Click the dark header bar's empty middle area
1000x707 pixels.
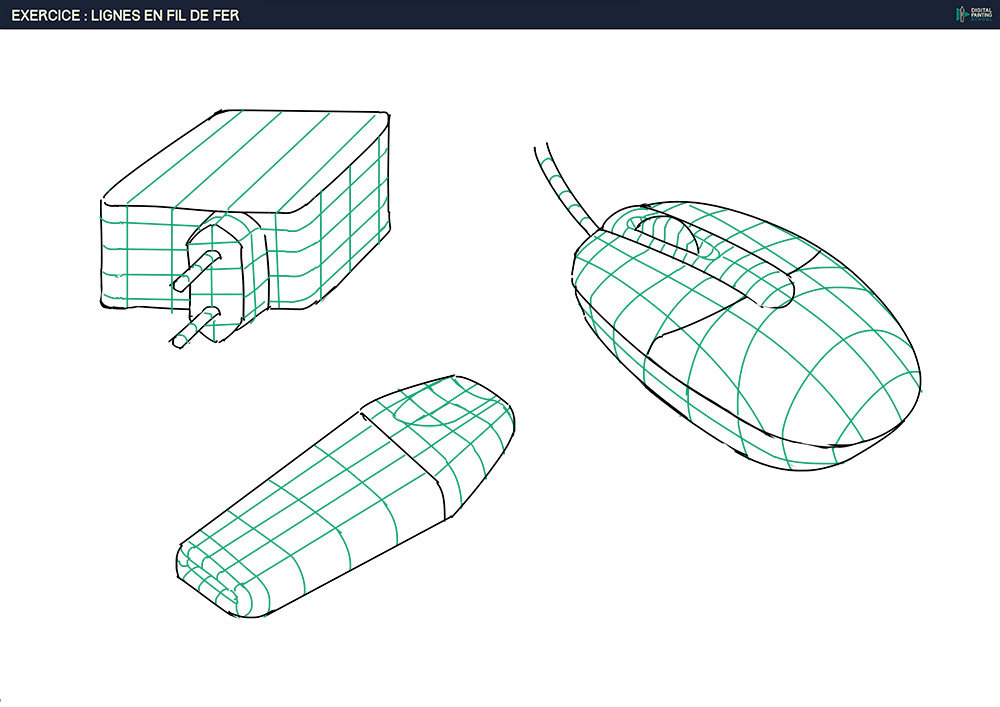click(600, 15)
